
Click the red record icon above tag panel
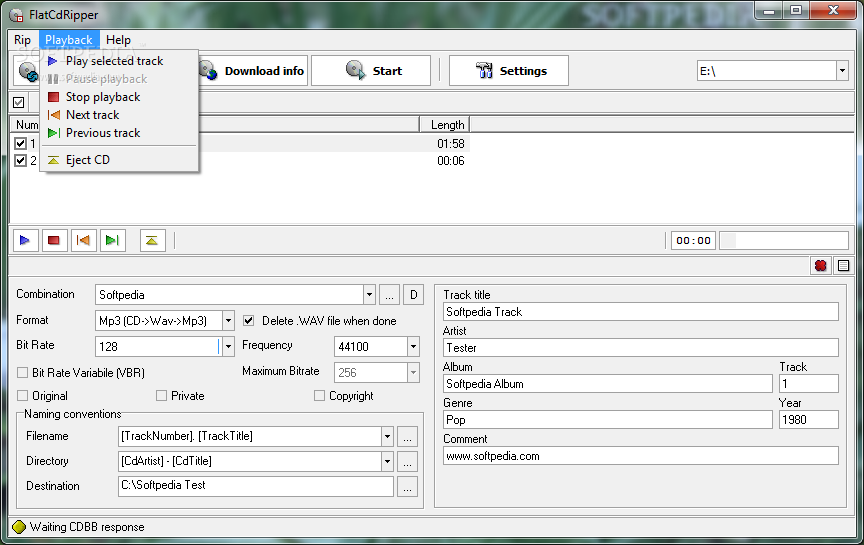click(820, 266)
